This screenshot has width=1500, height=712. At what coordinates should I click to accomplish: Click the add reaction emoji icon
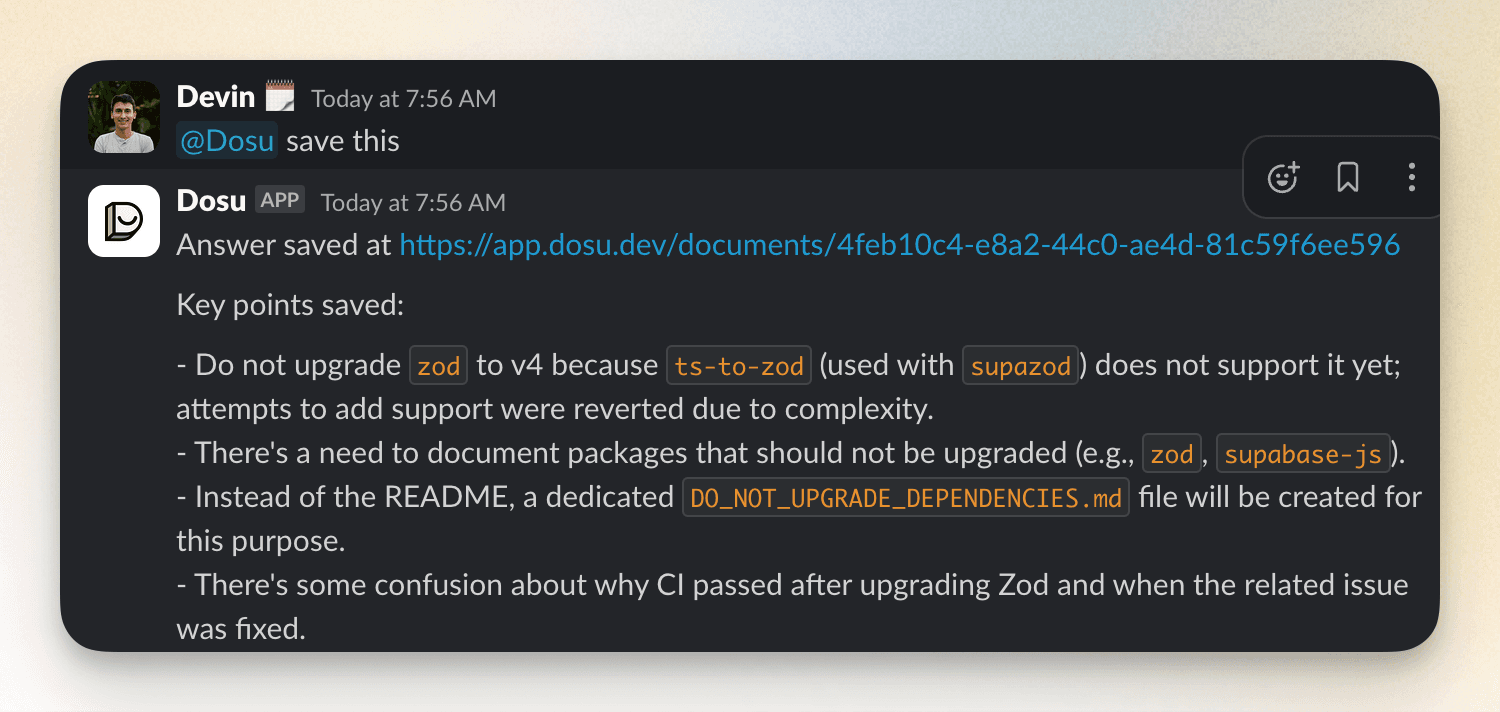tap(1282, 178)
